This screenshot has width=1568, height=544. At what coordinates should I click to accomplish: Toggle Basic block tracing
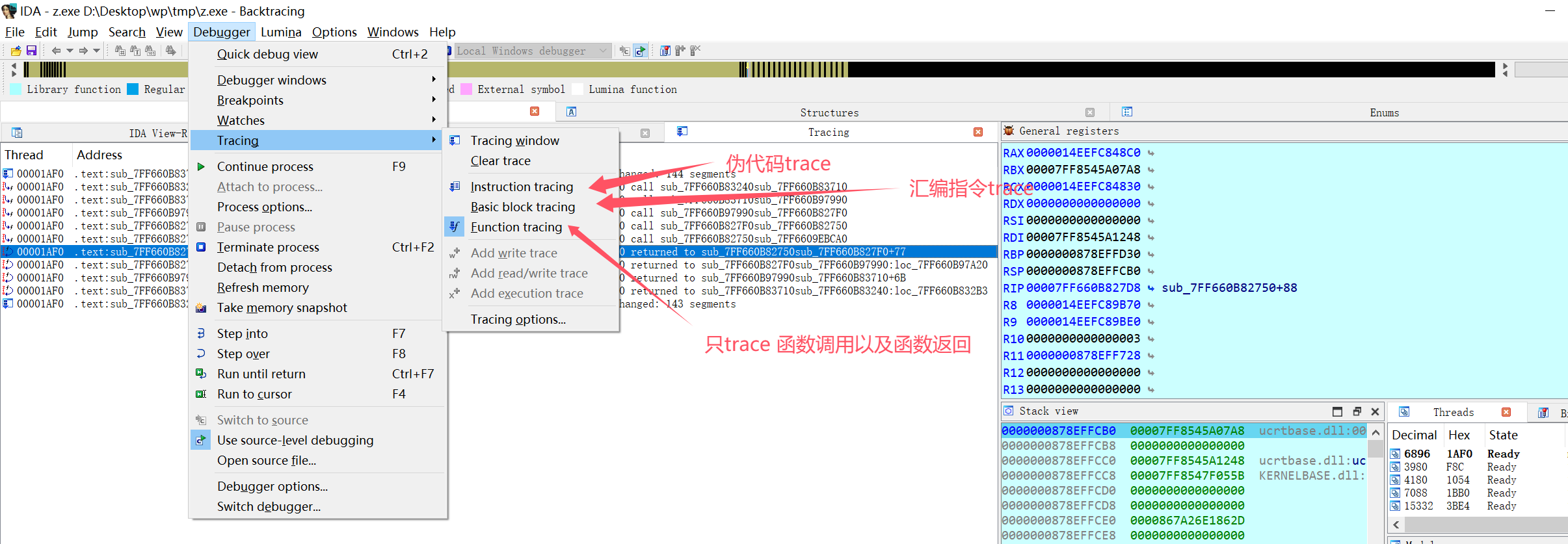(x=531, y=207)
